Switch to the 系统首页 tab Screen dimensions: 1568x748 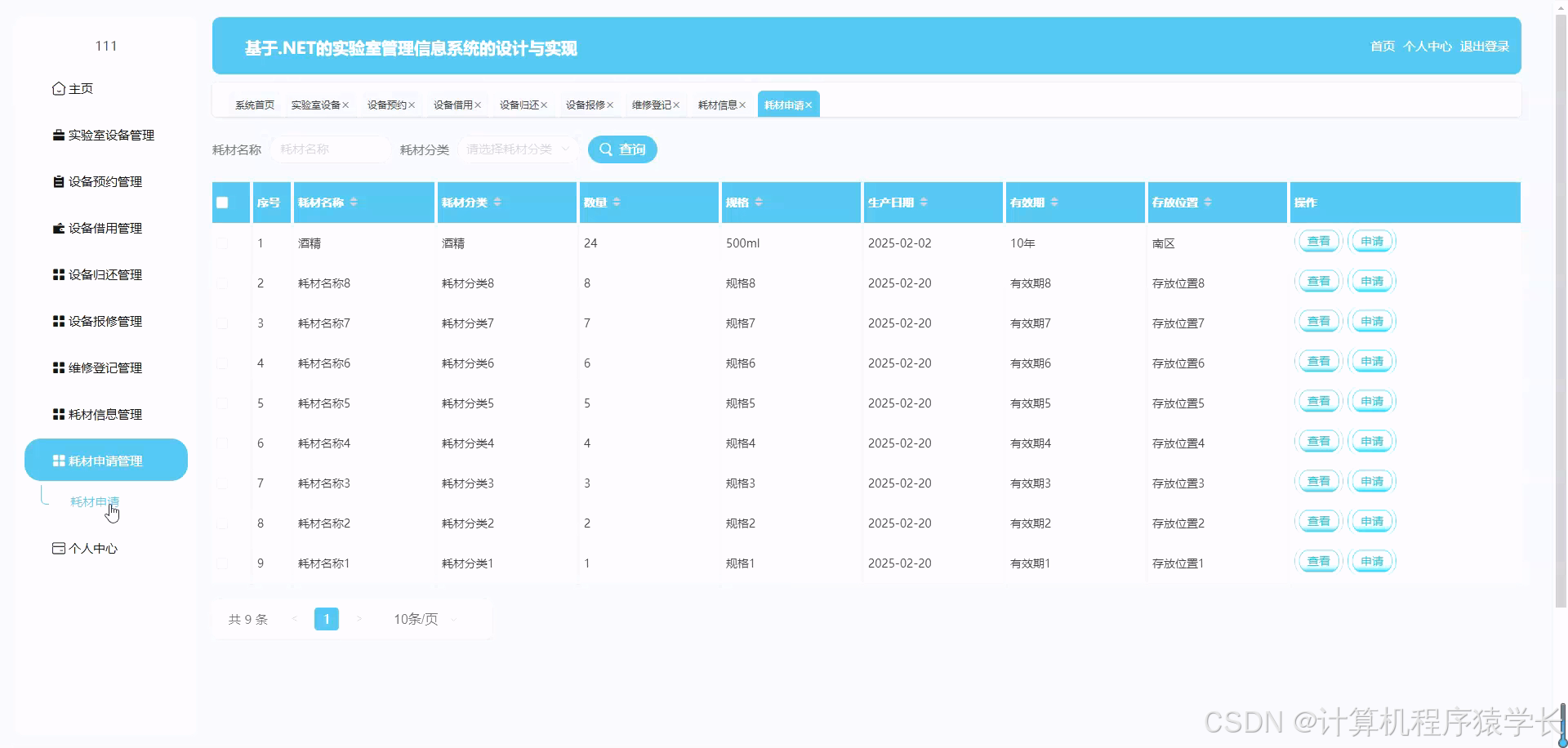(x=255, y=105)
